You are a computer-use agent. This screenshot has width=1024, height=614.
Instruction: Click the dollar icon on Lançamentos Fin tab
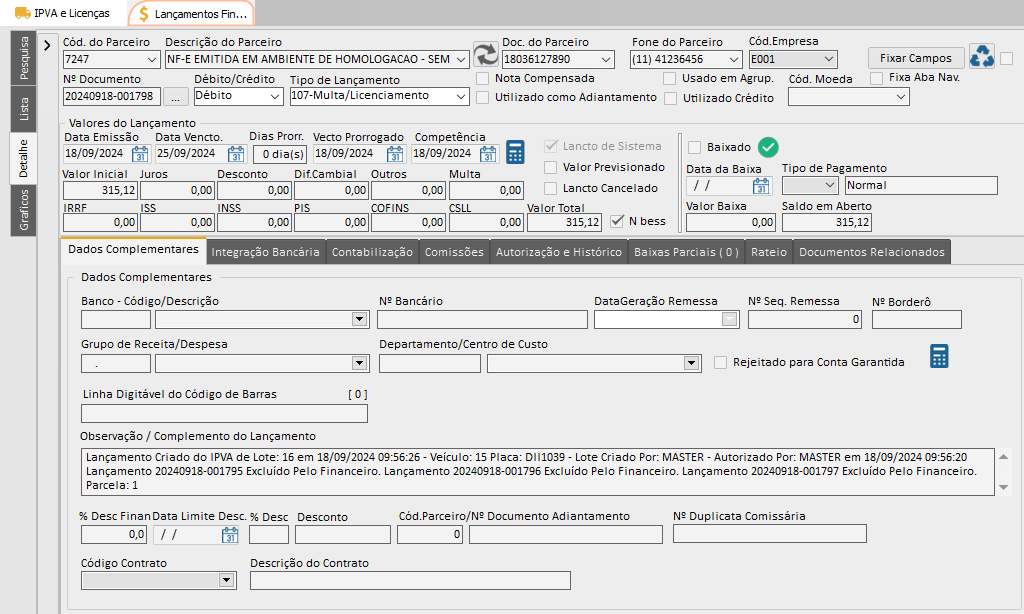click(x=144, y=14)
